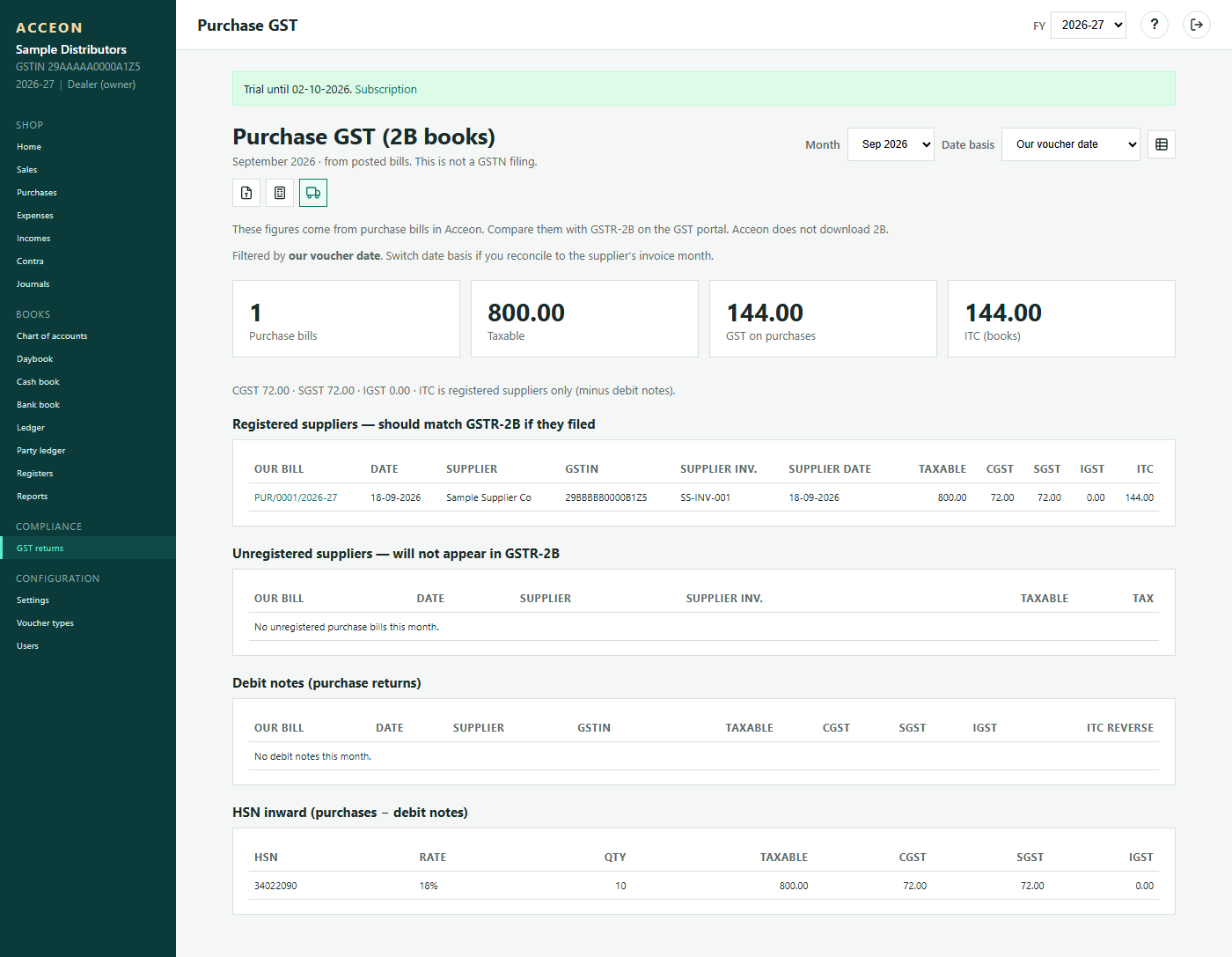
Task: Click the Subscription link
Action: click(385, 89)
